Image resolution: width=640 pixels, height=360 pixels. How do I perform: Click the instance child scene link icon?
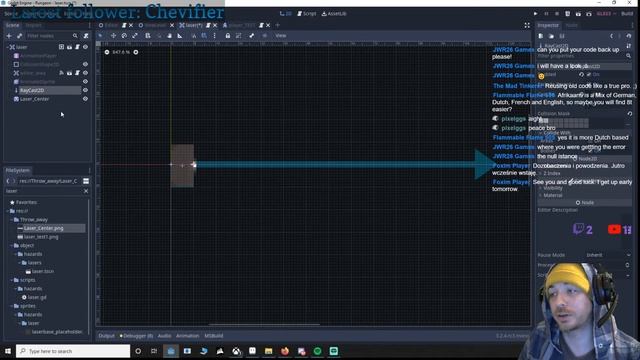pos(19,36)
